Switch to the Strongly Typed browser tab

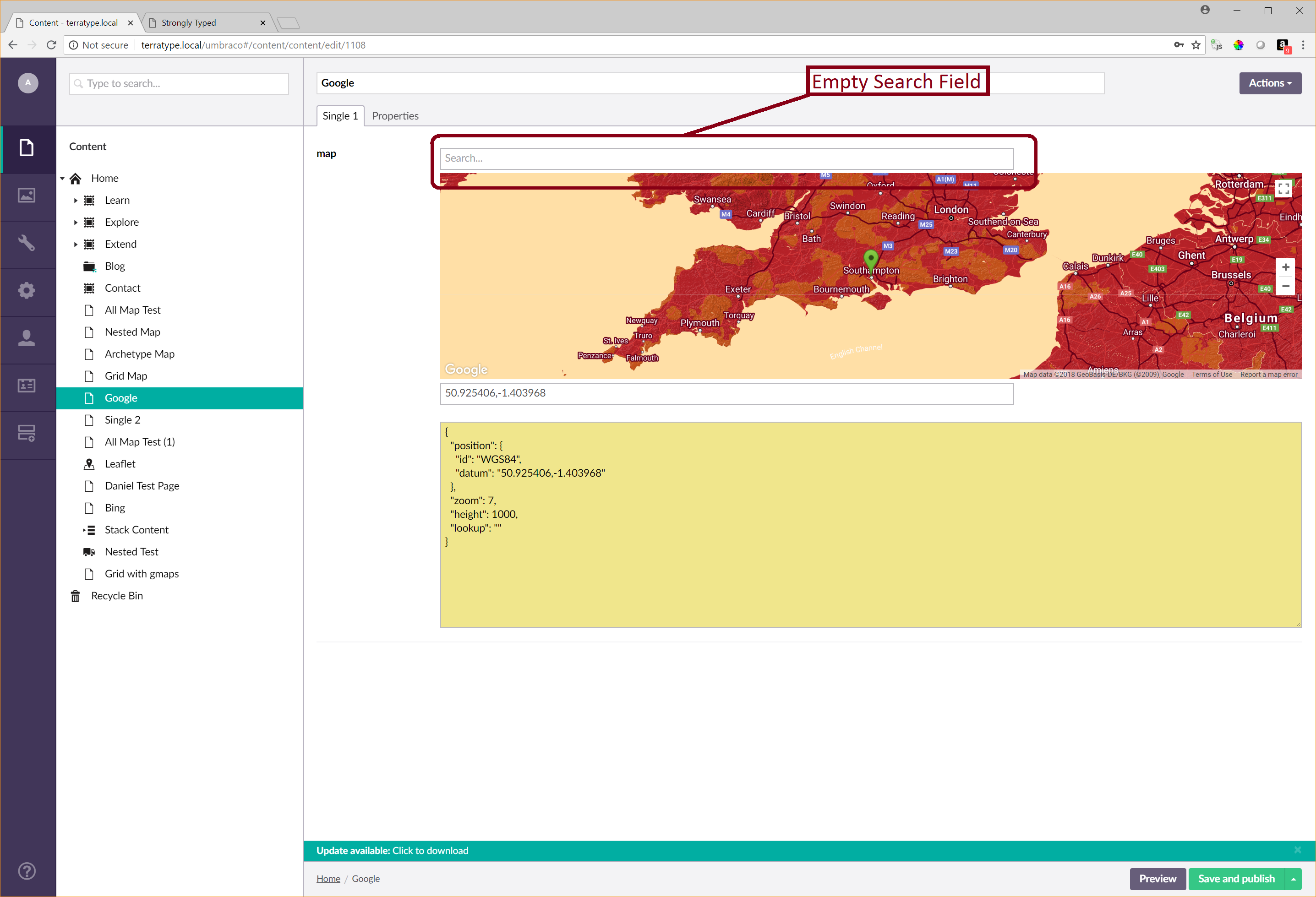[x=207, y=22]
